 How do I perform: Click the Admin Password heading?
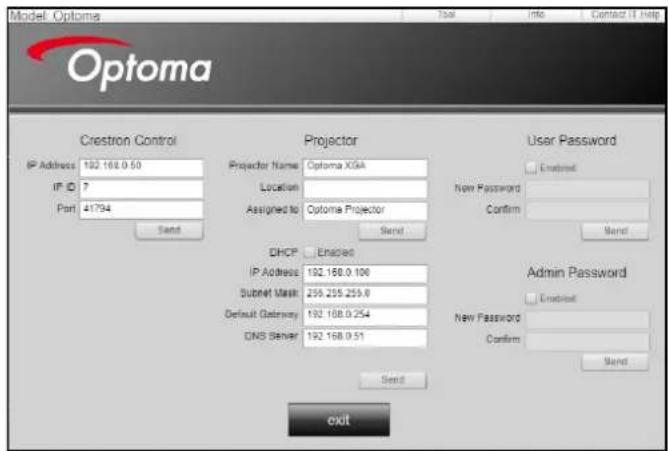pyautogui.click(x=576, y=272)
